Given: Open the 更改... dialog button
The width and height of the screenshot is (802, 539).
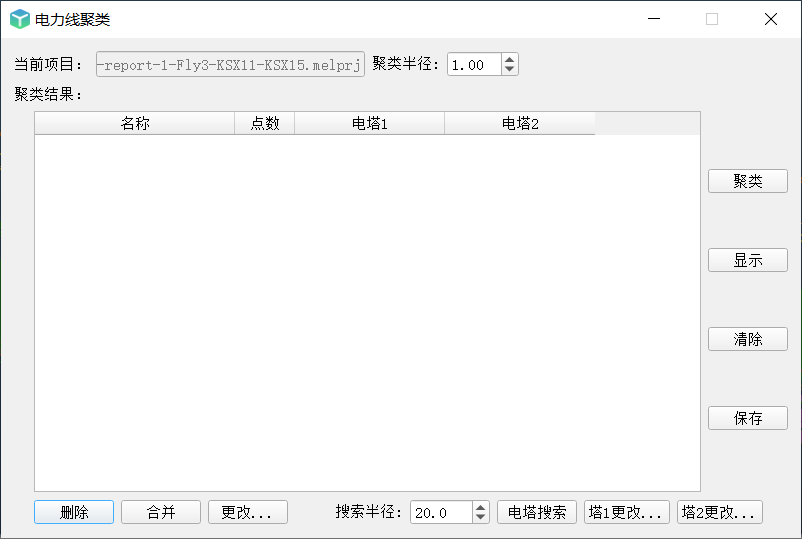Looking at the screenshot, I should point(248,512).
